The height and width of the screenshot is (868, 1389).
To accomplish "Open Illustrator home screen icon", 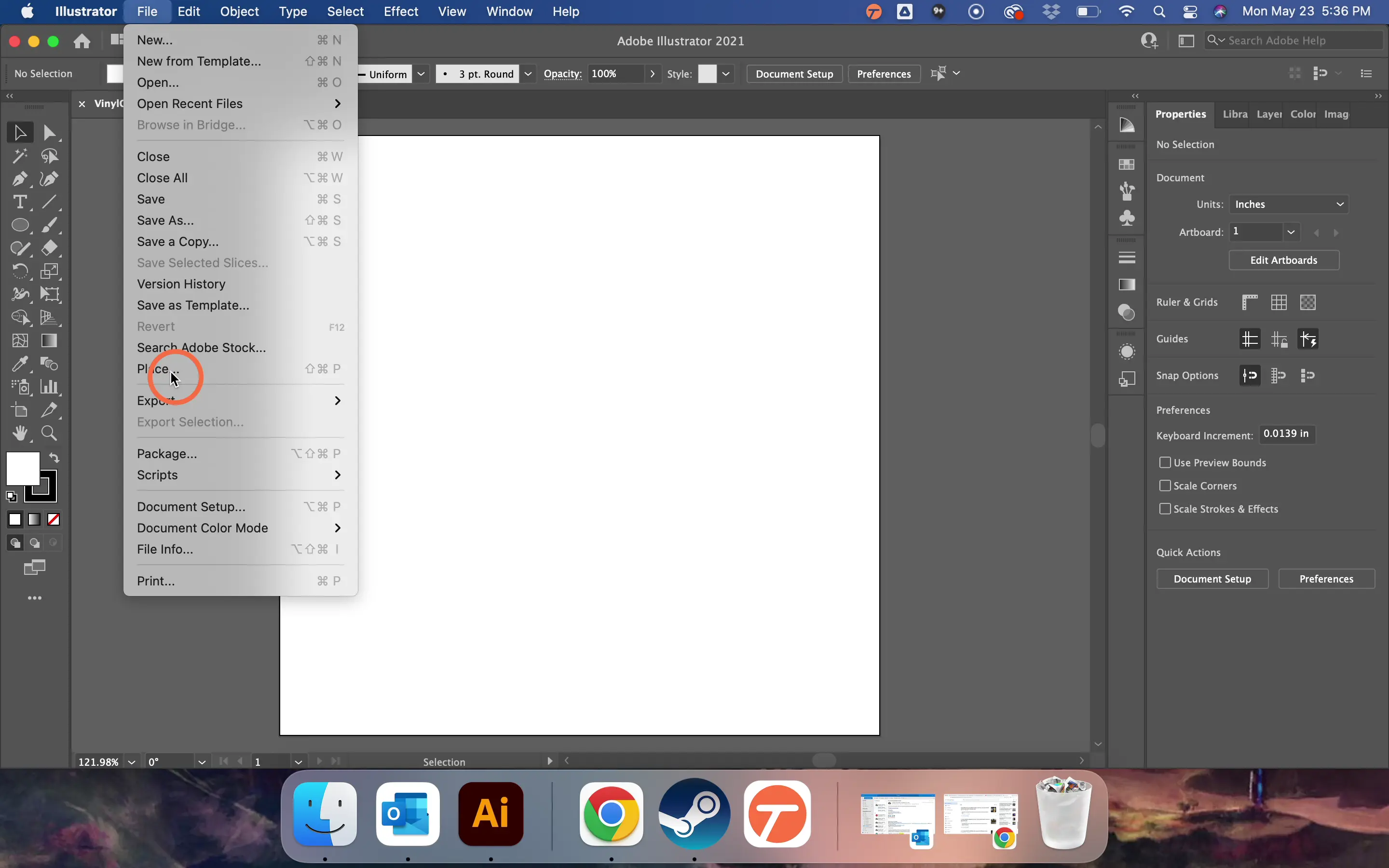I will pyautogui.click(x=82, y=41).
